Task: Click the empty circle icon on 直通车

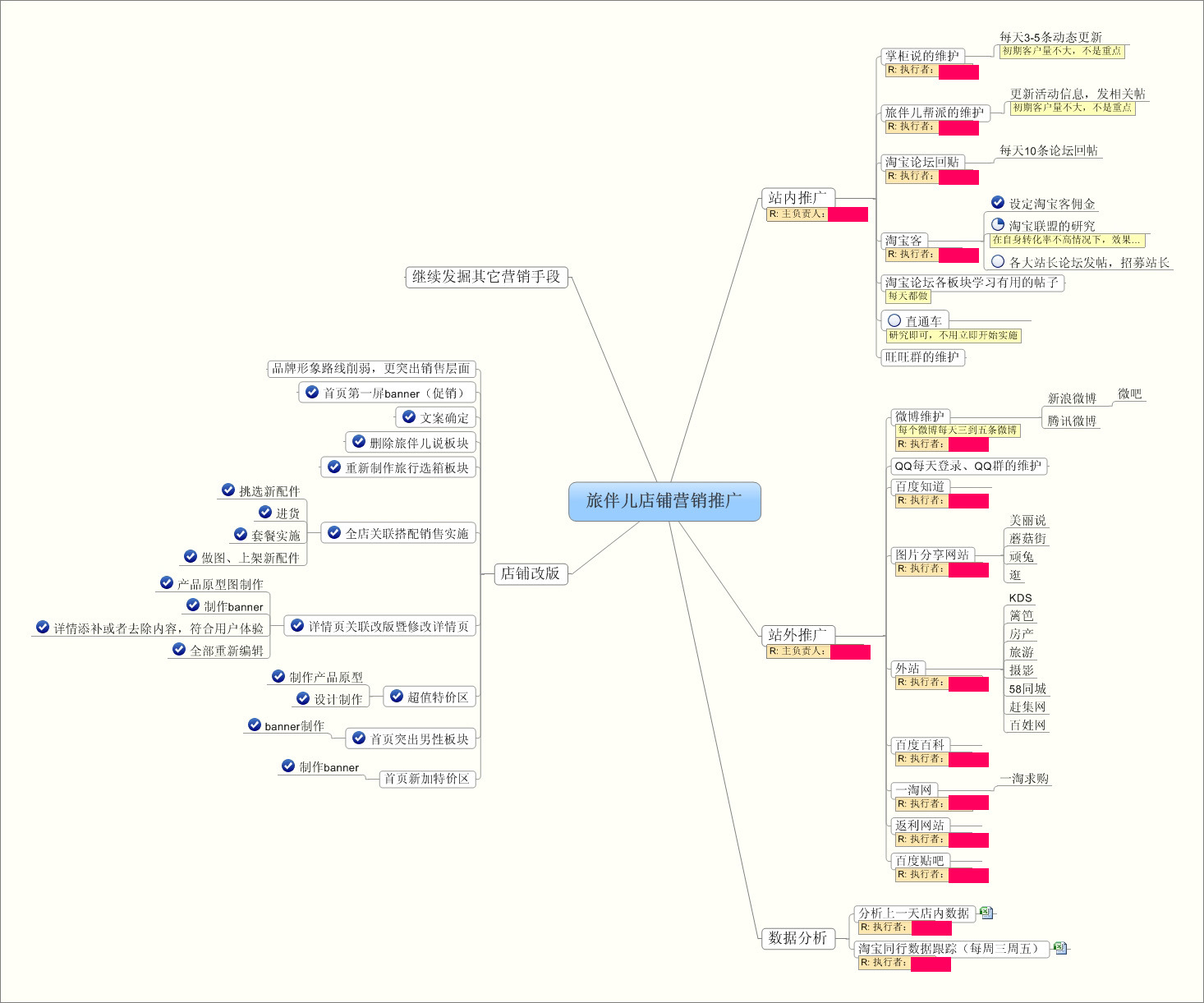Action: pos(894,320)
